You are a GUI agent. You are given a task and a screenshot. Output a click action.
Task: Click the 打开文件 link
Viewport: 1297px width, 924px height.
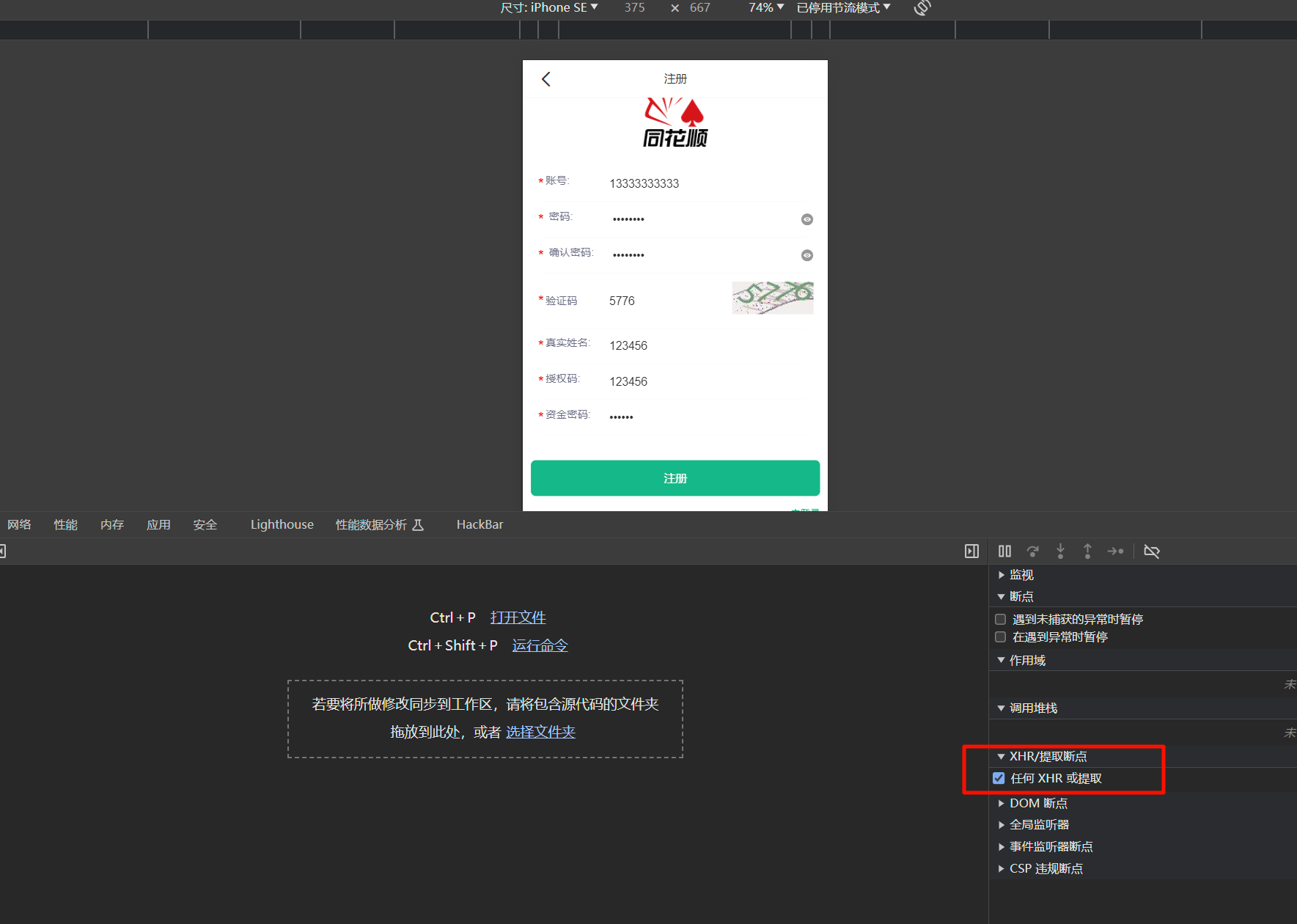518,617
